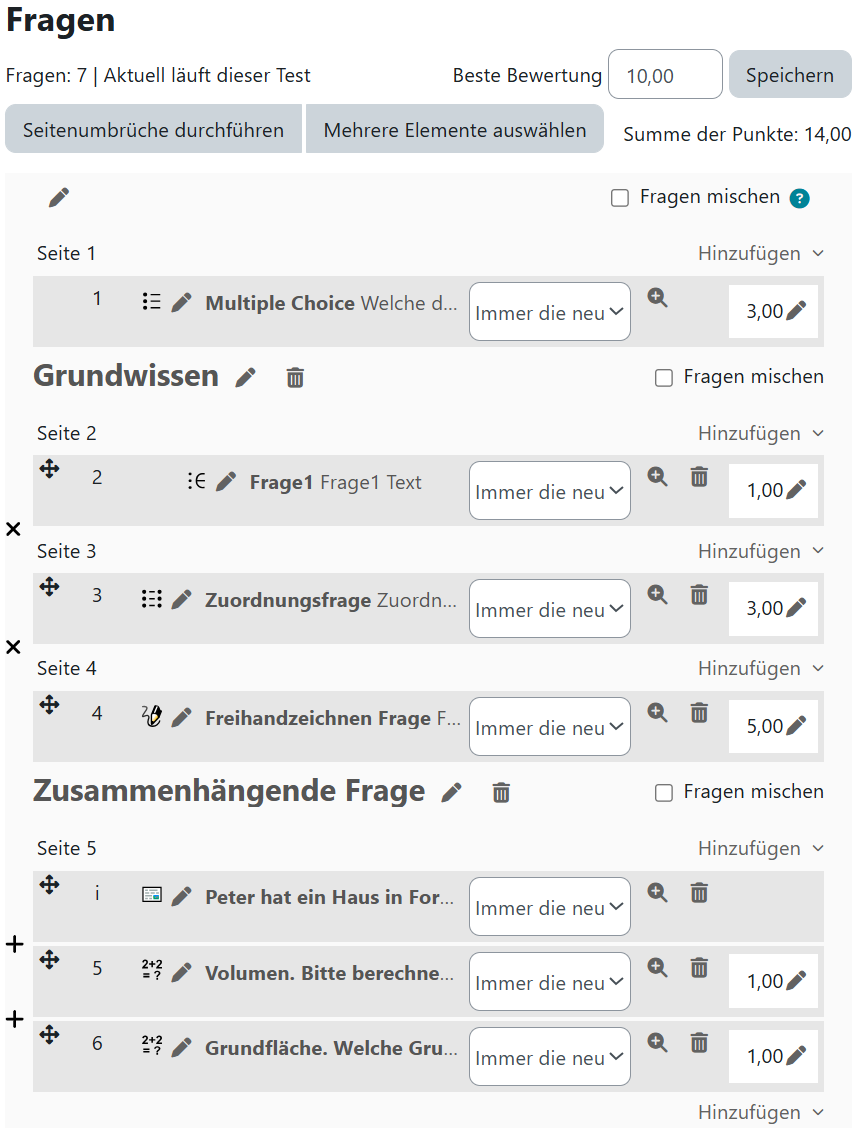Remove page break after Frage1
Image resolution: width=856 pixels, height=1130 pixels.
[x=13, y=529]
